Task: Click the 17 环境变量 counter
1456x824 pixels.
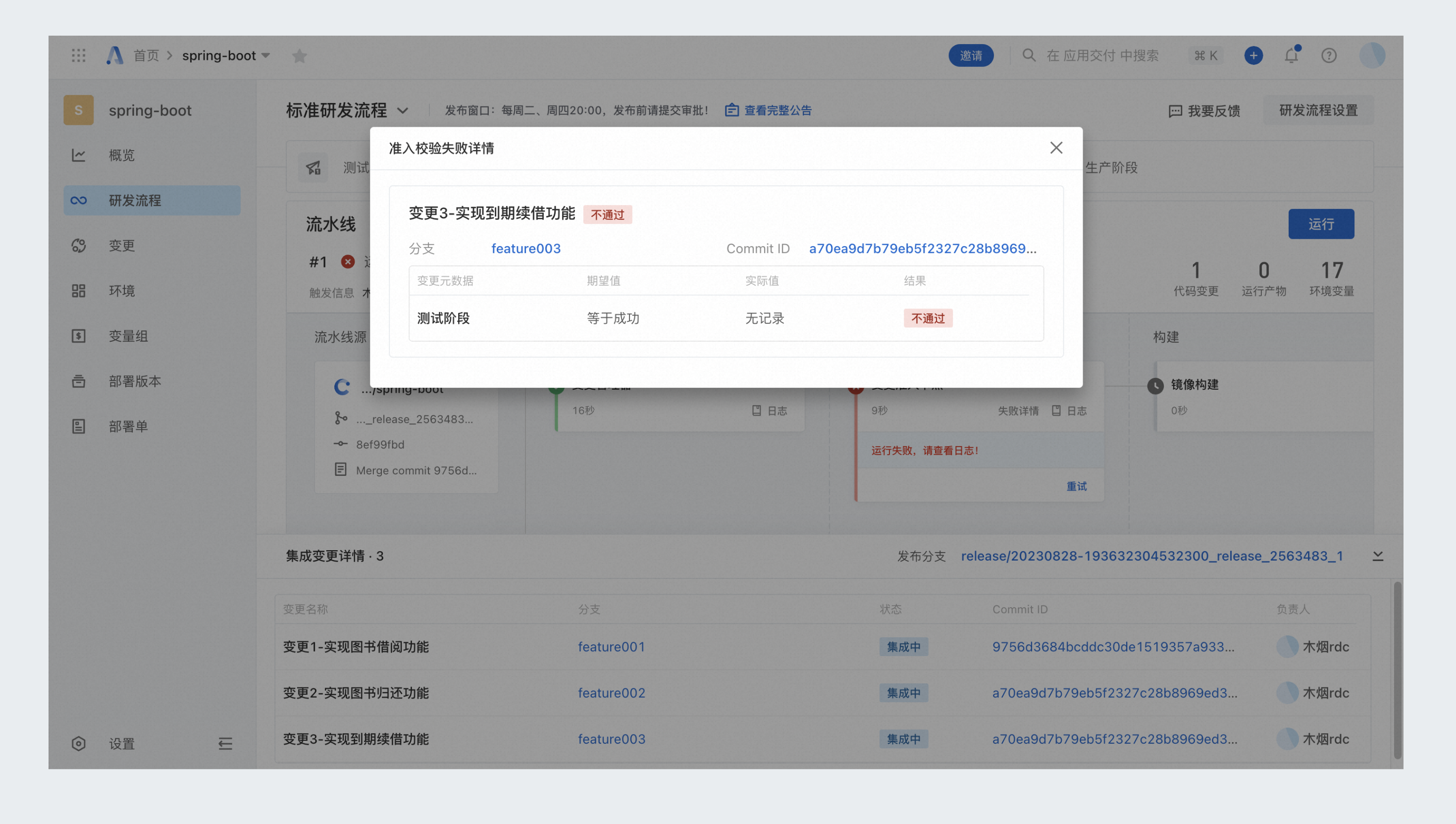Action: click(1332, 278)
